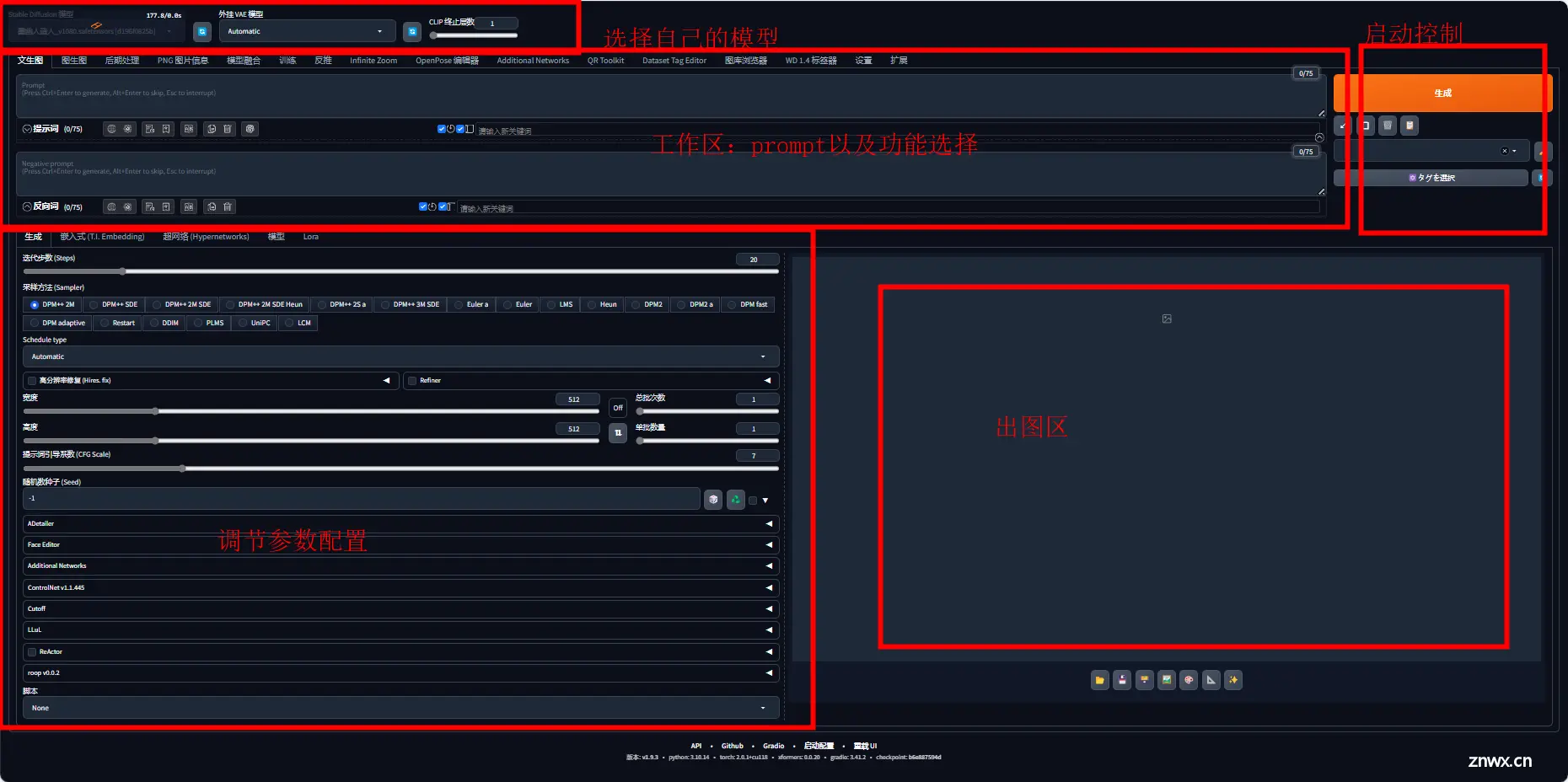Click the language globe icon in the 反向词 toolbar
This screenshot has width=1568, height=782.
point(111,206)
